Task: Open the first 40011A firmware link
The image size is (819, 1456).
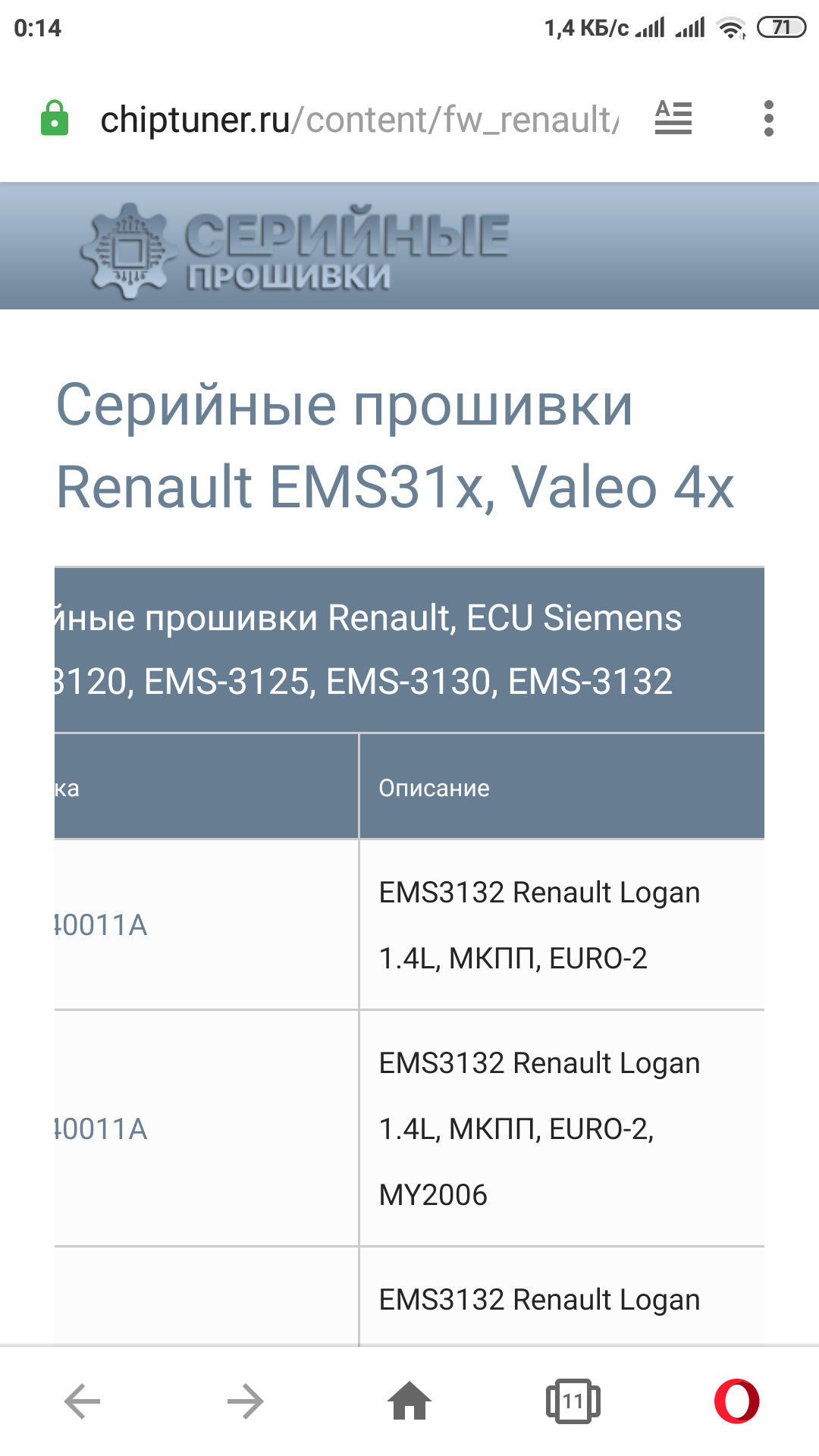Action: [100, 925]
